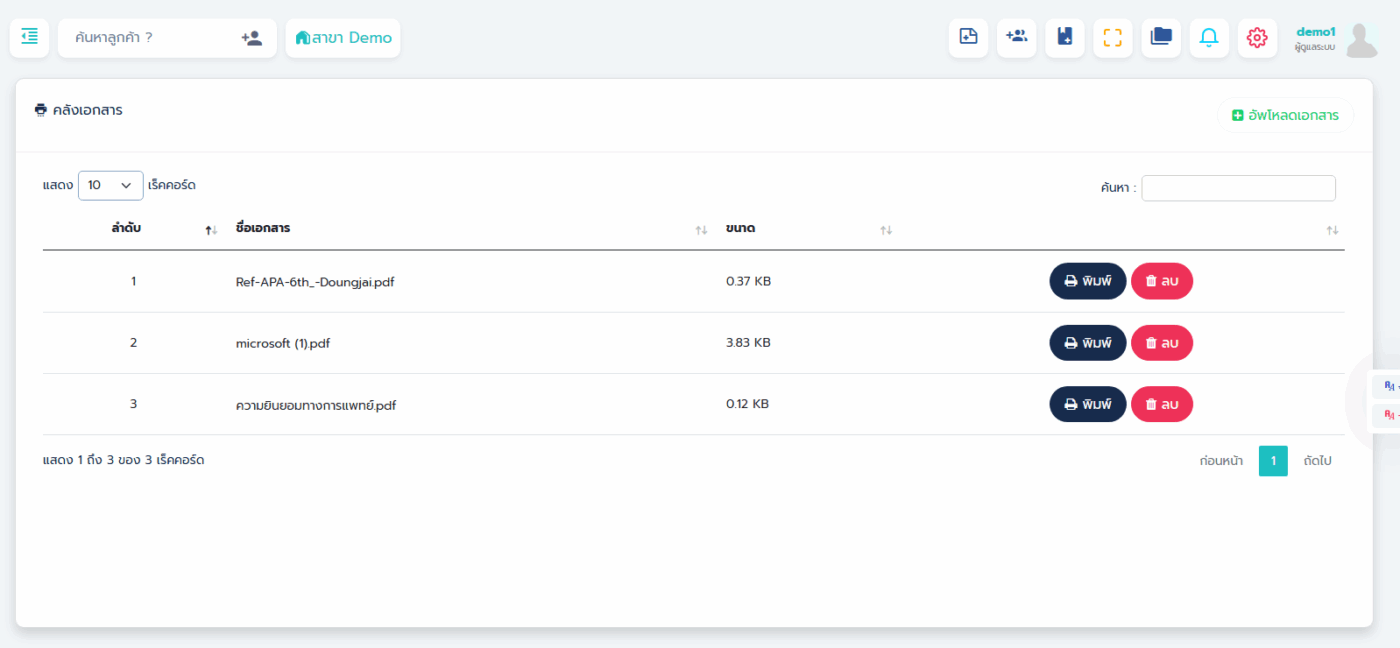The image size is (1400, 648).
Task: Sort table by ชื่อเอกสาร column
Action: coord(469,229)
